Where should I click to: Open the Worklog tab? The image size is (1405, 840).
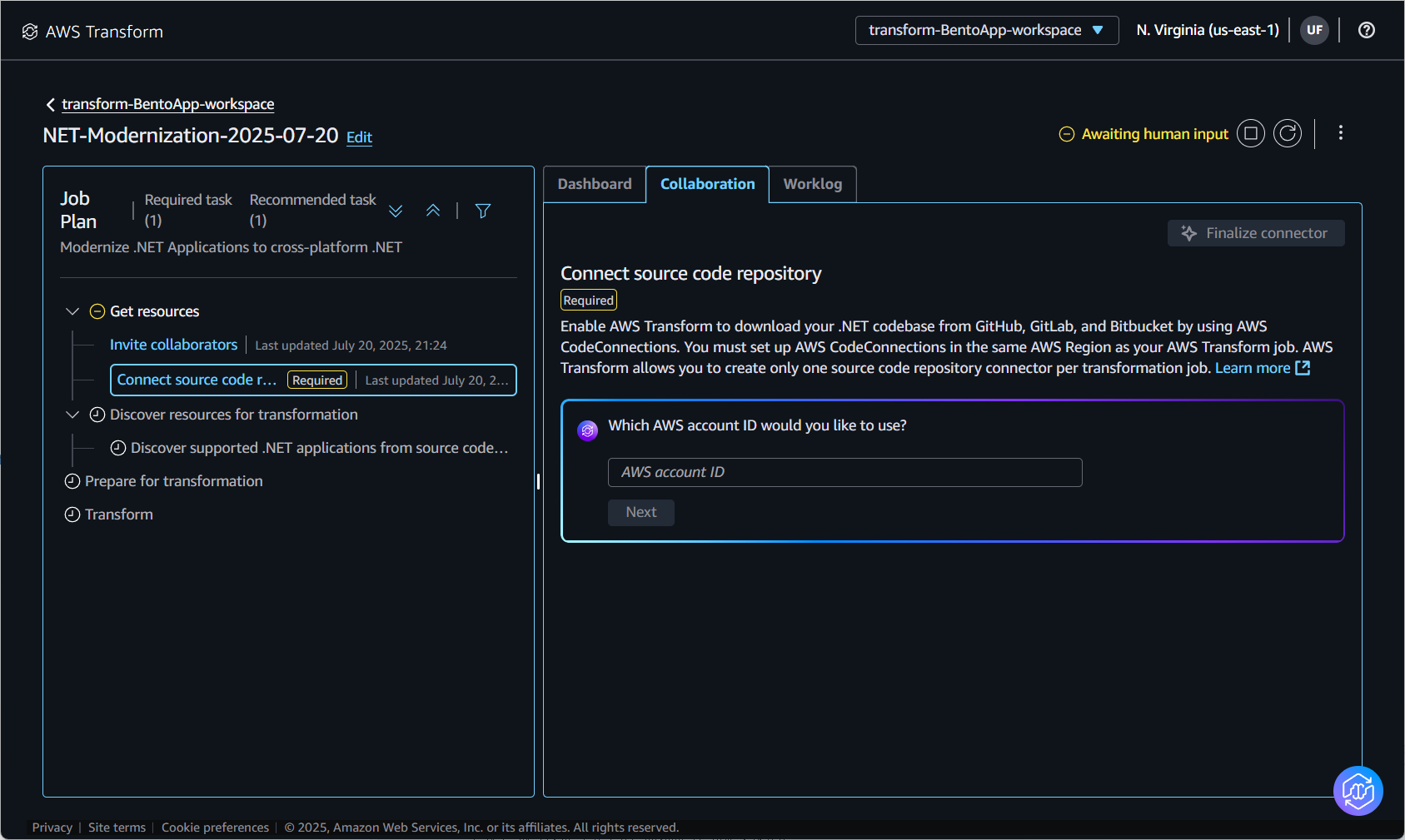pyautogui.click(x=813, y=184)
